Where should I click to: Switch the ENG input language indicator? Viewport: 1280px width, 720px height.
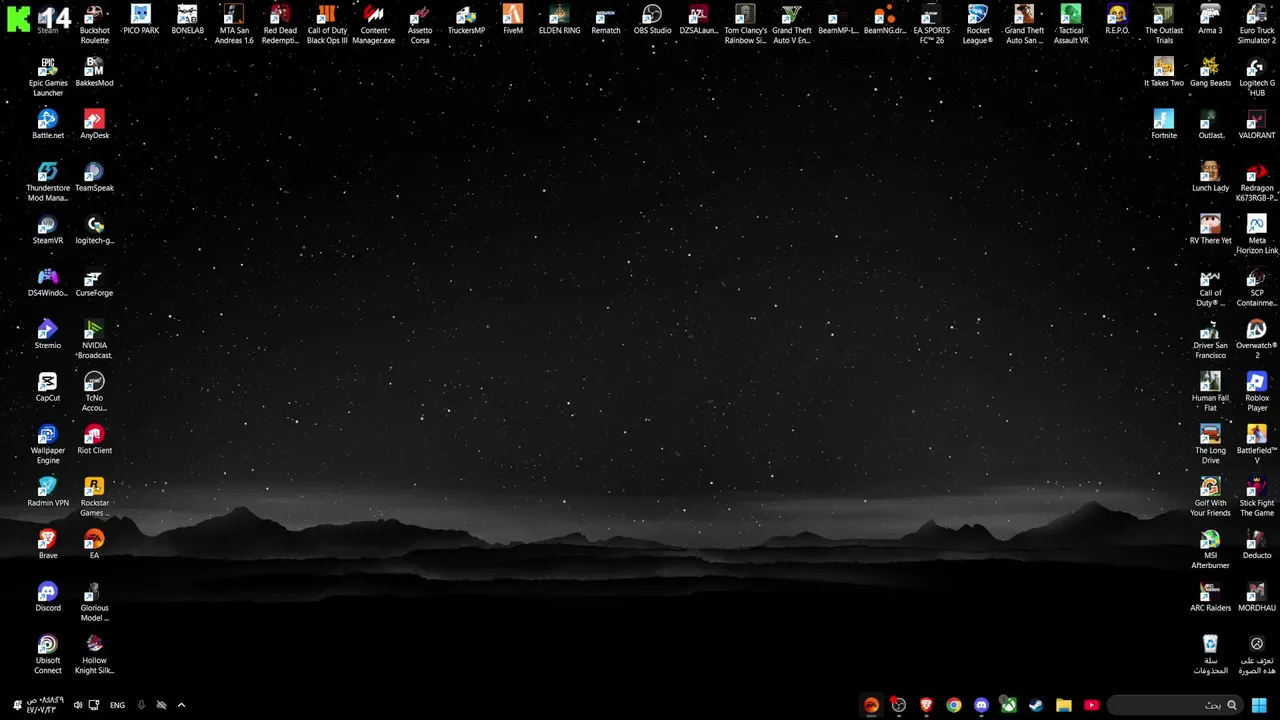pos(117,705)
